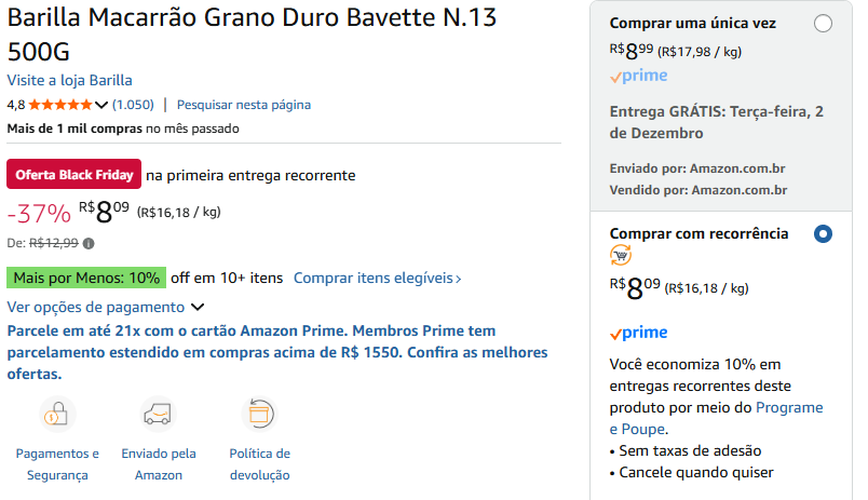Click the Política de devolução return icon
Screen dimensions: 868x500
259,413
